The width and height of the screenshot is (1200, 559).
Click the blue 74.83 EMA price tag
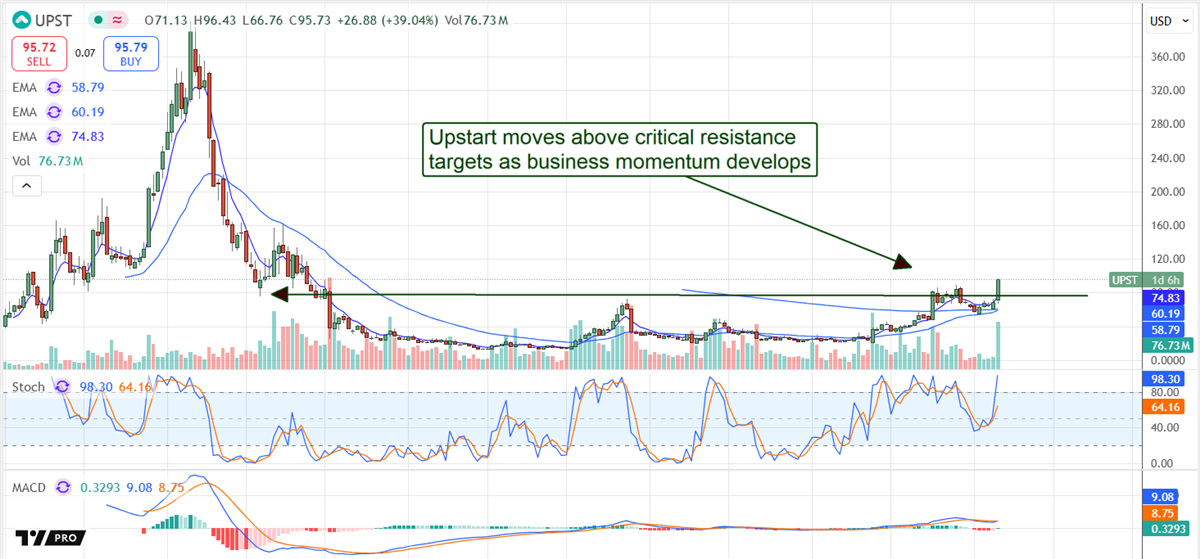(1165, 297)
